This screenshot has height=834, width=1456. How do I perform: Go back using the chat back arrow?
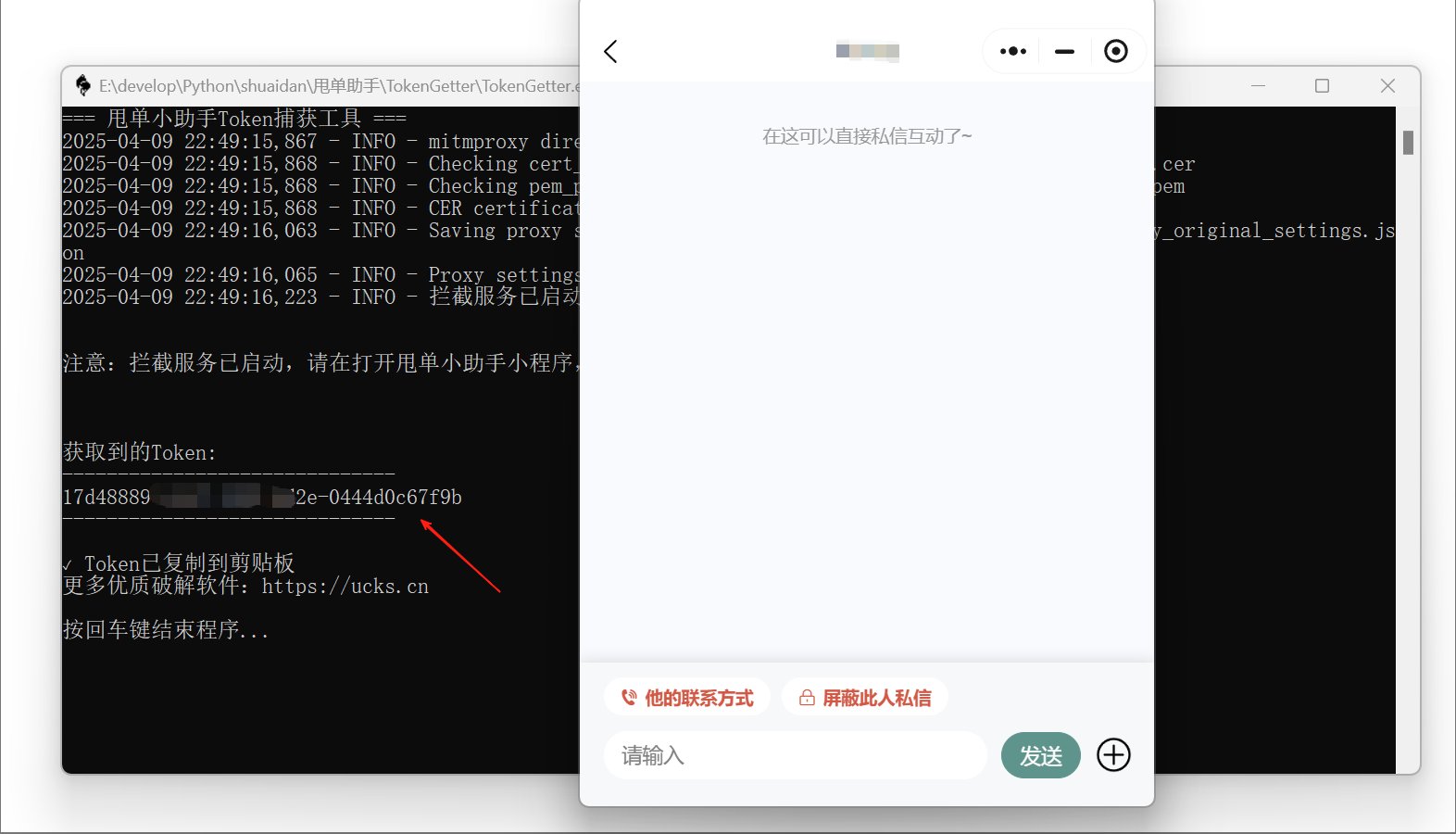click(610, 51)
